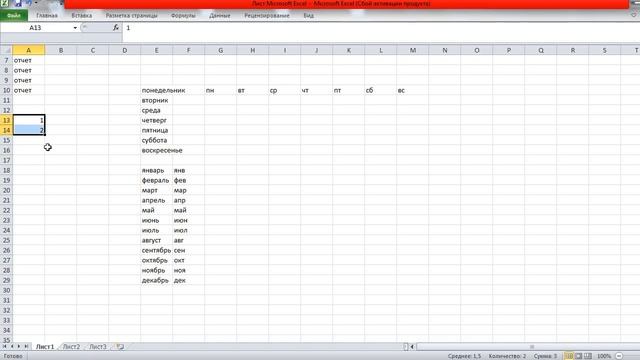Open the Вид ribbon tab
Viewport: 640px width, 360px height.
tap(309, 16)
